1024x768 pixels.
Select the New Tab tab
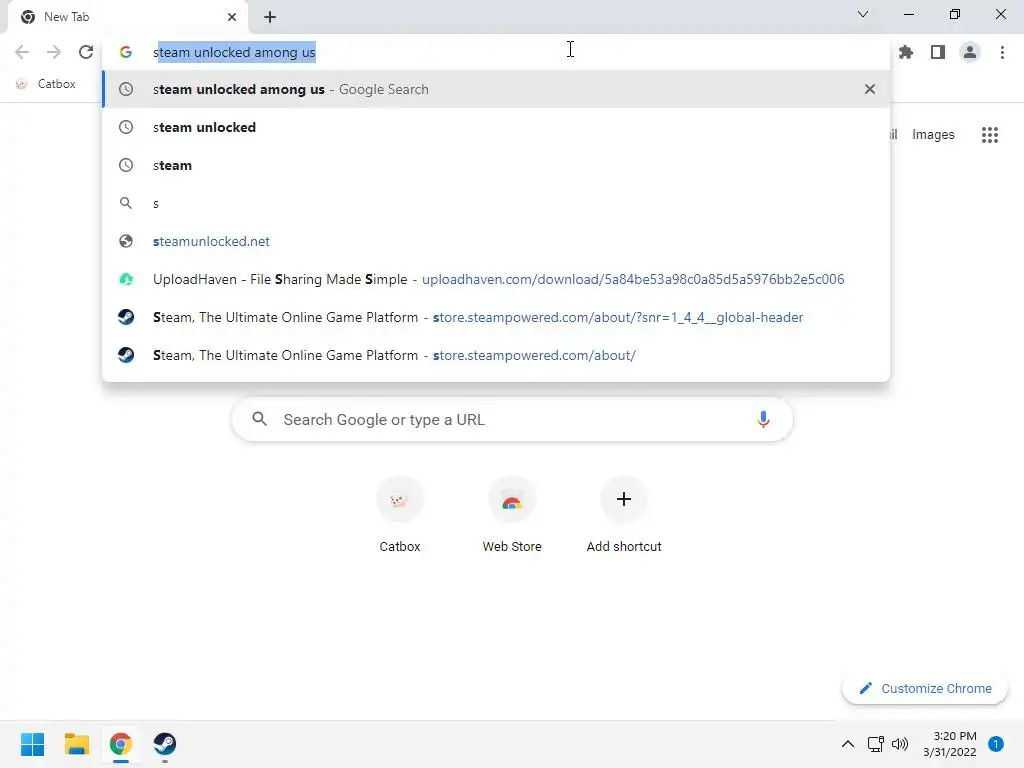click(127, 17)
